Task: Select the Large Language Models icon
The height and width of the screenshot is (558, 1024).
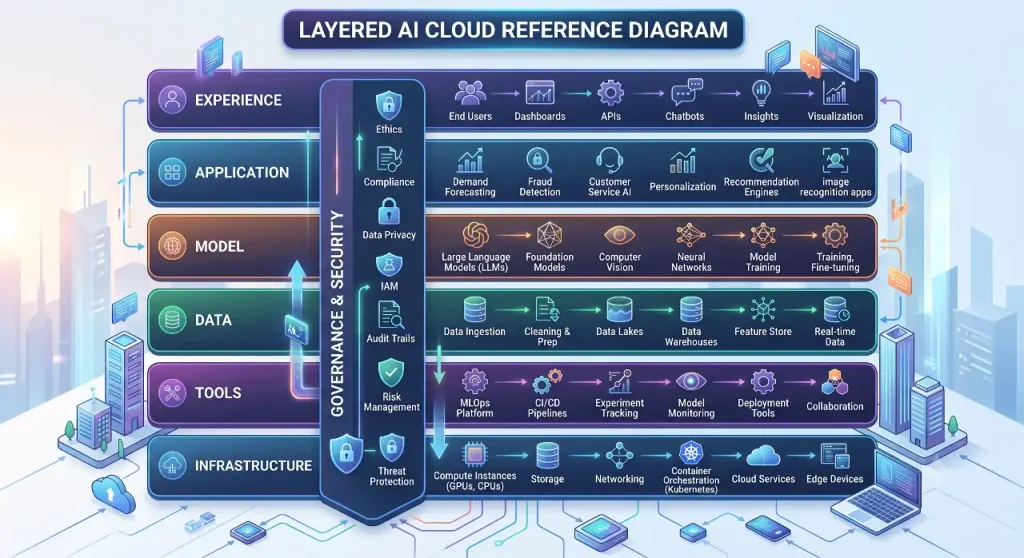Action: coord(475,235)
